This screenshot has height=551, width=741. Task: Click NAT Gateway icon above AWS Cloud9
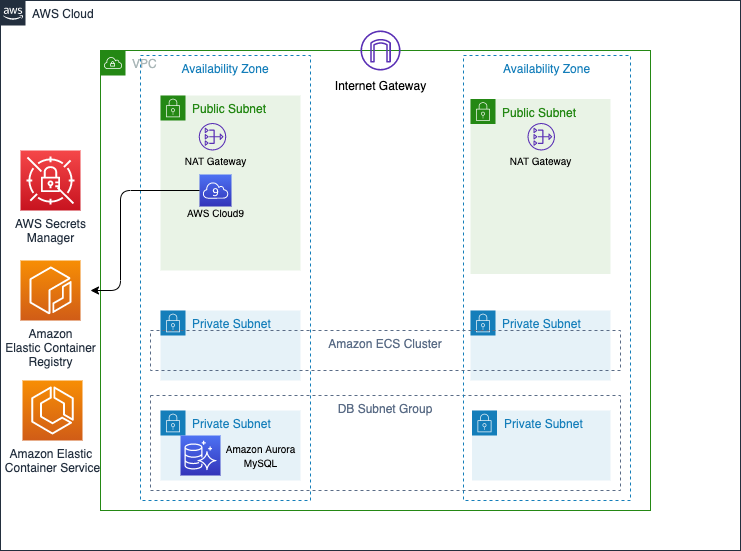(212, 137)
